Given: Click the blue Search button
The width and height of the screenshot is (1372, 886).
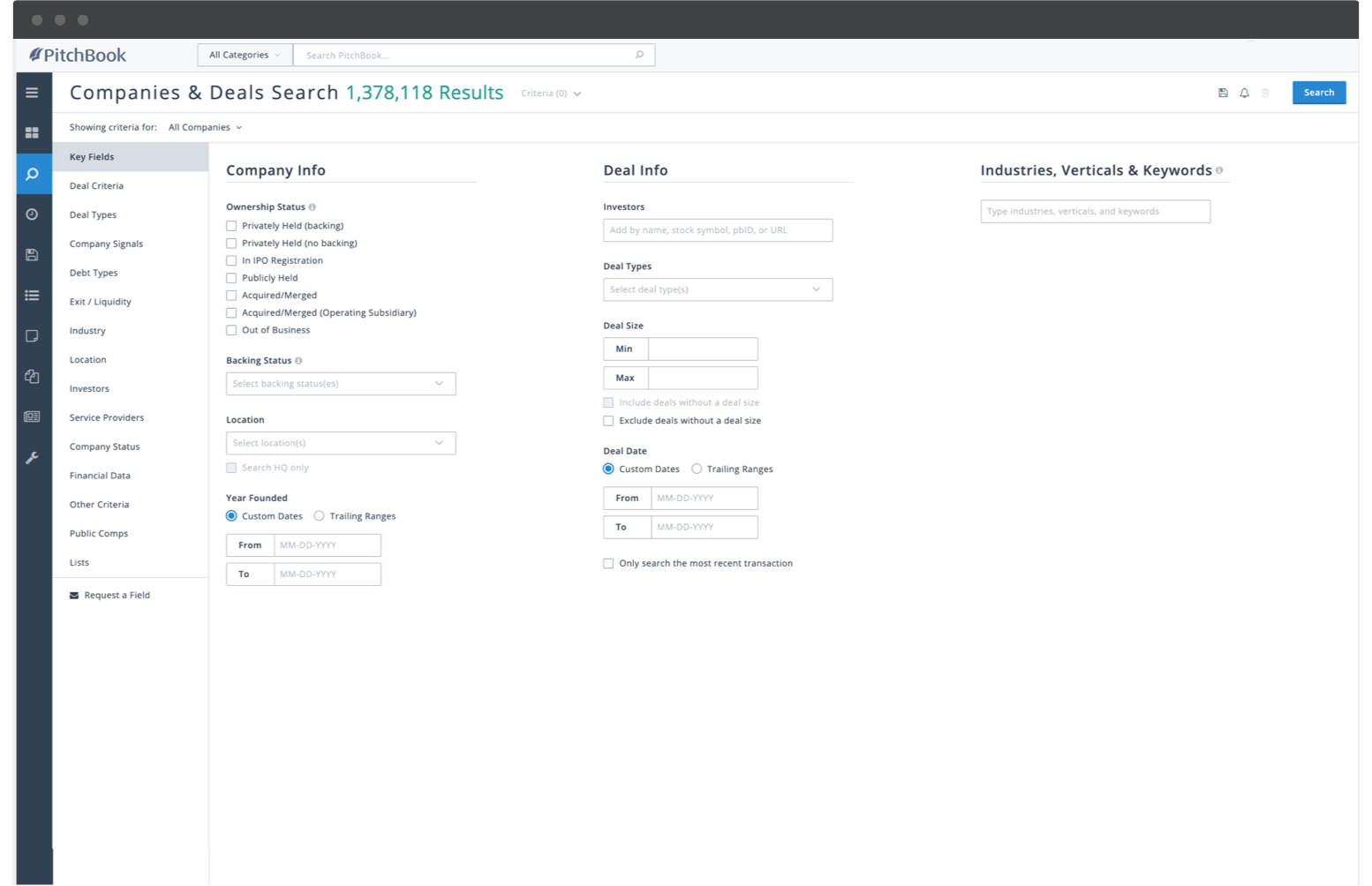Looking at the screenshot, I should click(1318, 93).
